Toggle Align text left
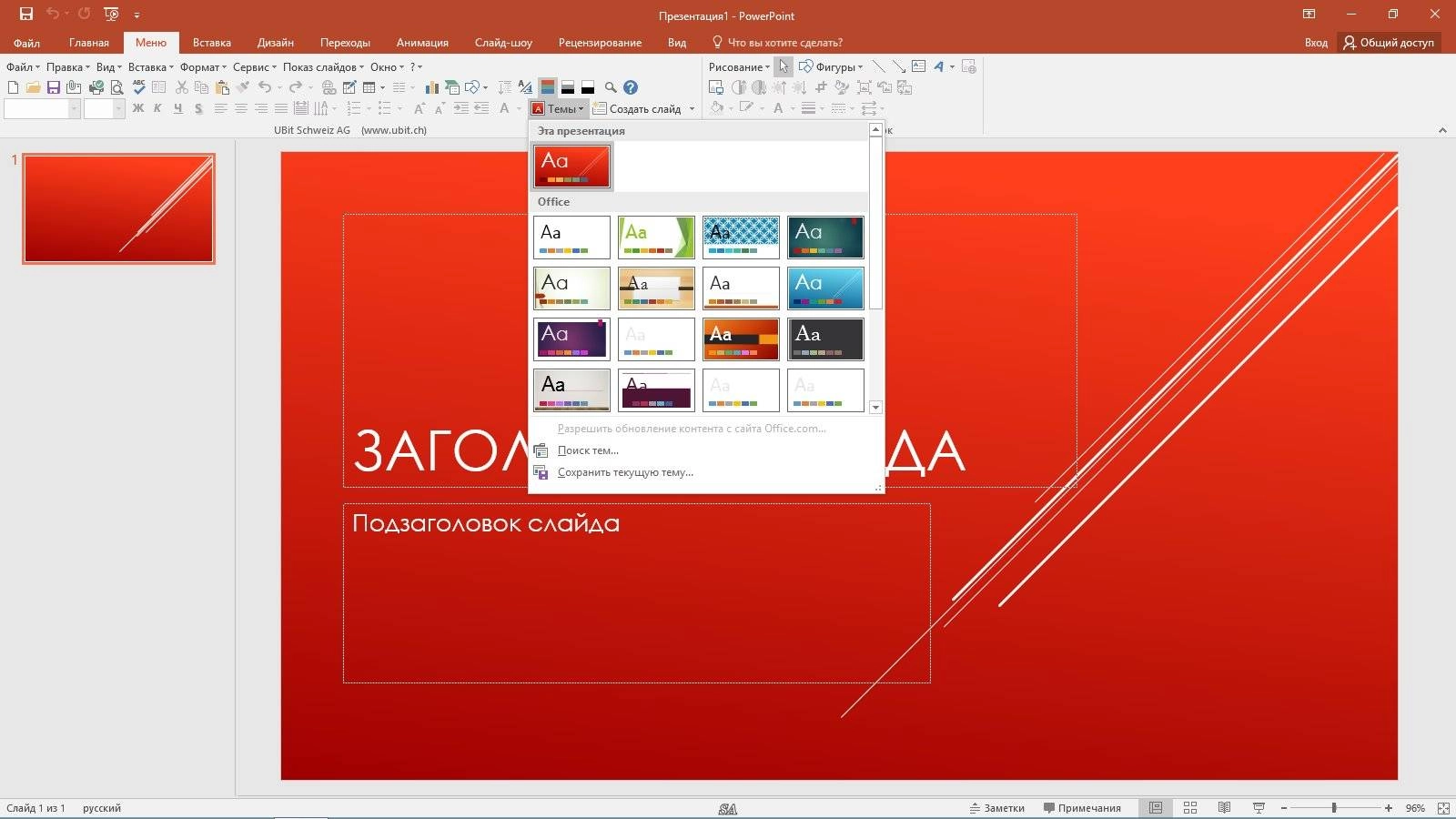 [220, 108]
